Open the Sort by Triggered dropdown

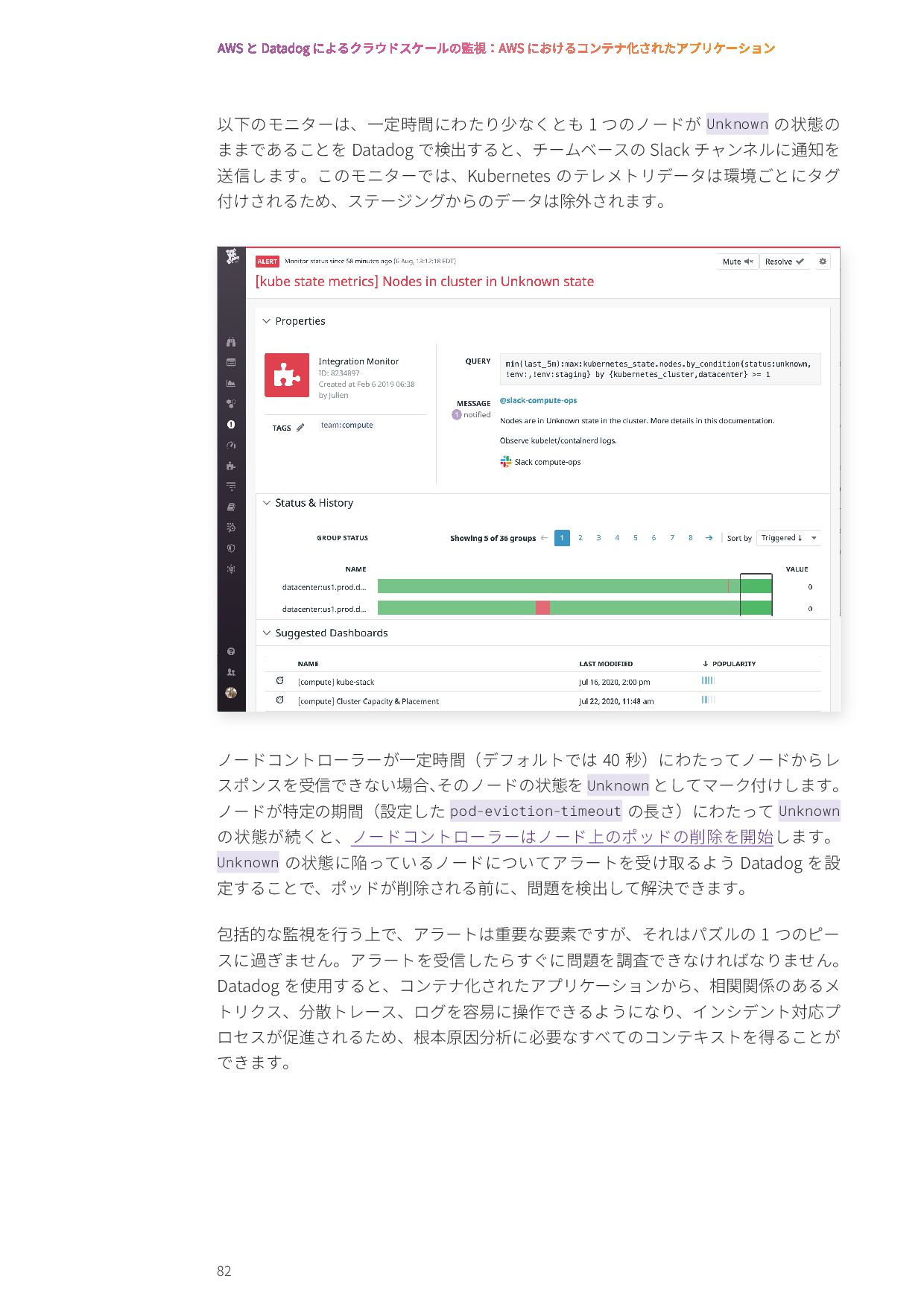point(788,538)
